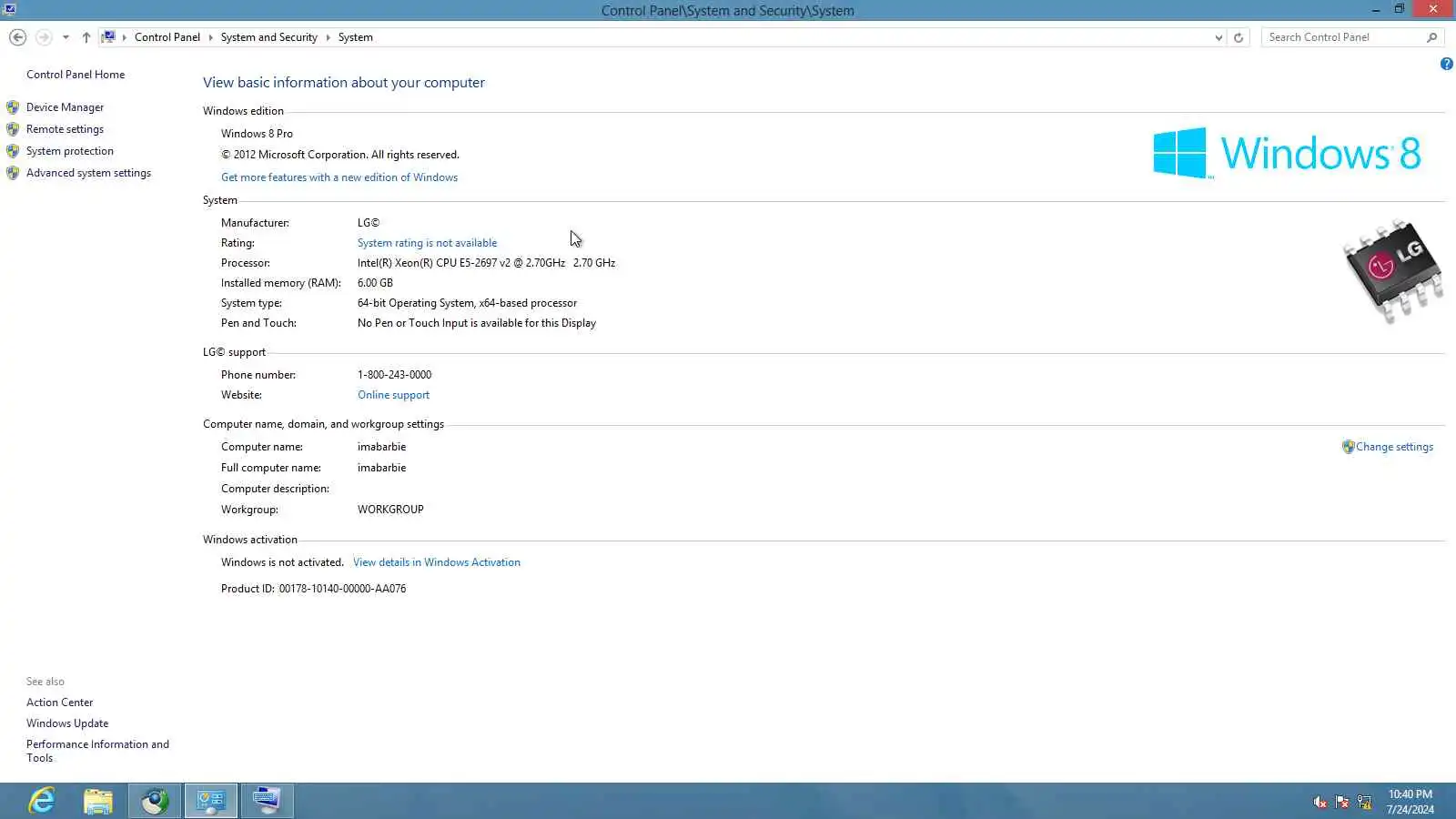
Task: Open File Explorer from the taskbar
Action: click(x=98, y=801)
